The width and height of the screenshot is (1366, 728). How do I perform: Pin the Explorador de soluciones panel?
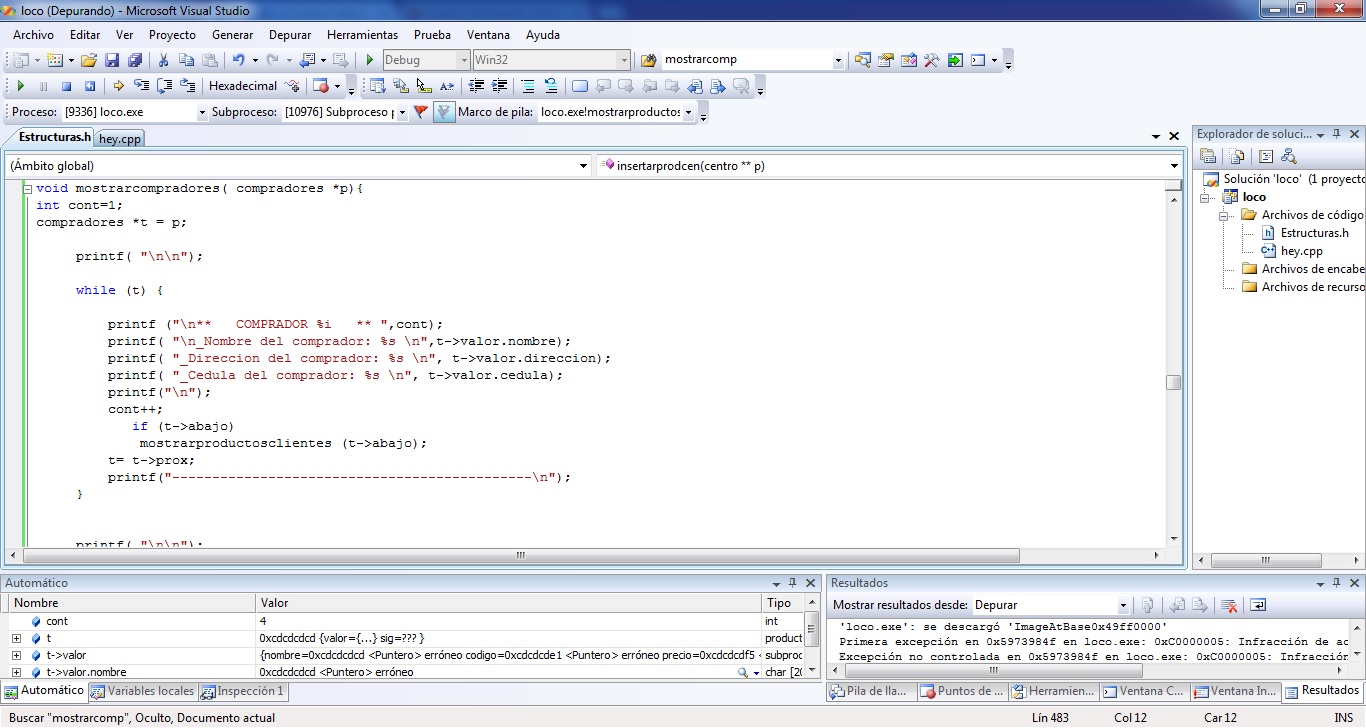[1337, 134]
